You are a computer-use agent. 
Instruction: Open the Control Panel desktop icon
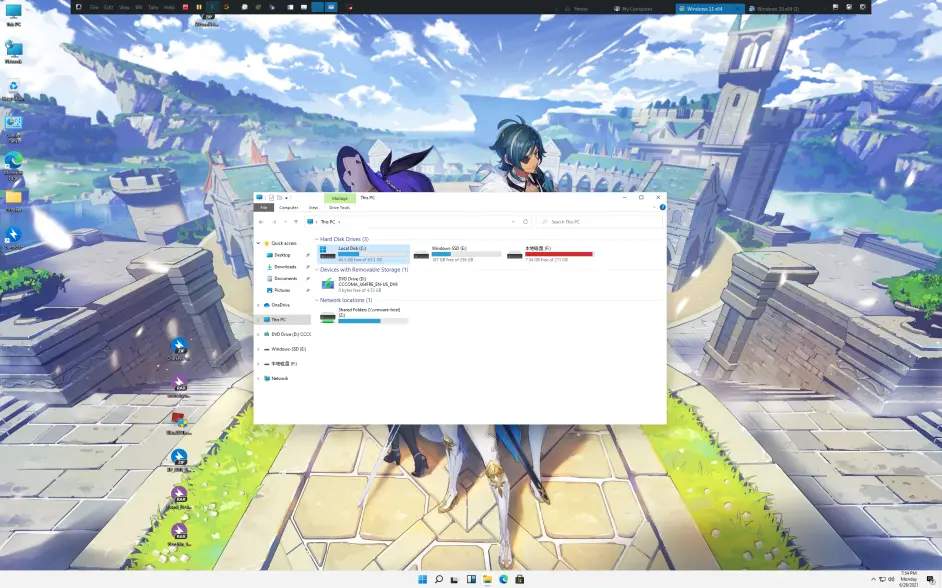[x=13, y=129]
